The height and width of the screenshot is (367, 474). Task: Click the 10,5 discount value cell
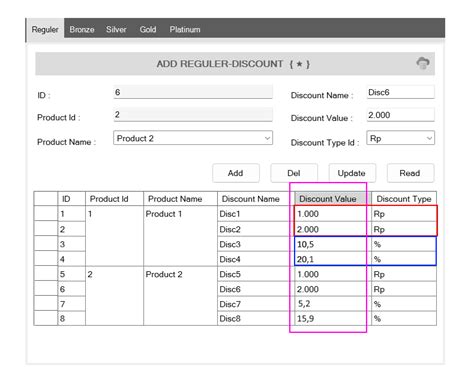(x=333, y=244)
